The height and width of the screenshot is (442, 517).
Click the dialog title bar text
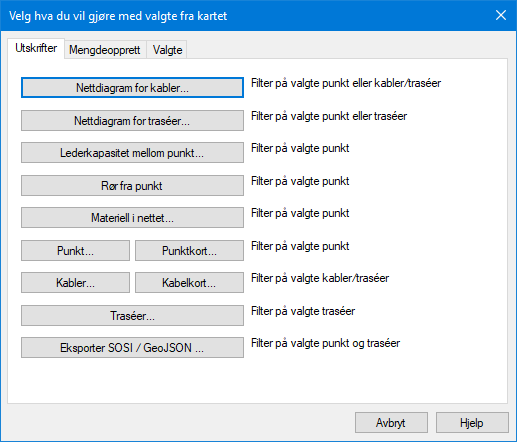118,16
